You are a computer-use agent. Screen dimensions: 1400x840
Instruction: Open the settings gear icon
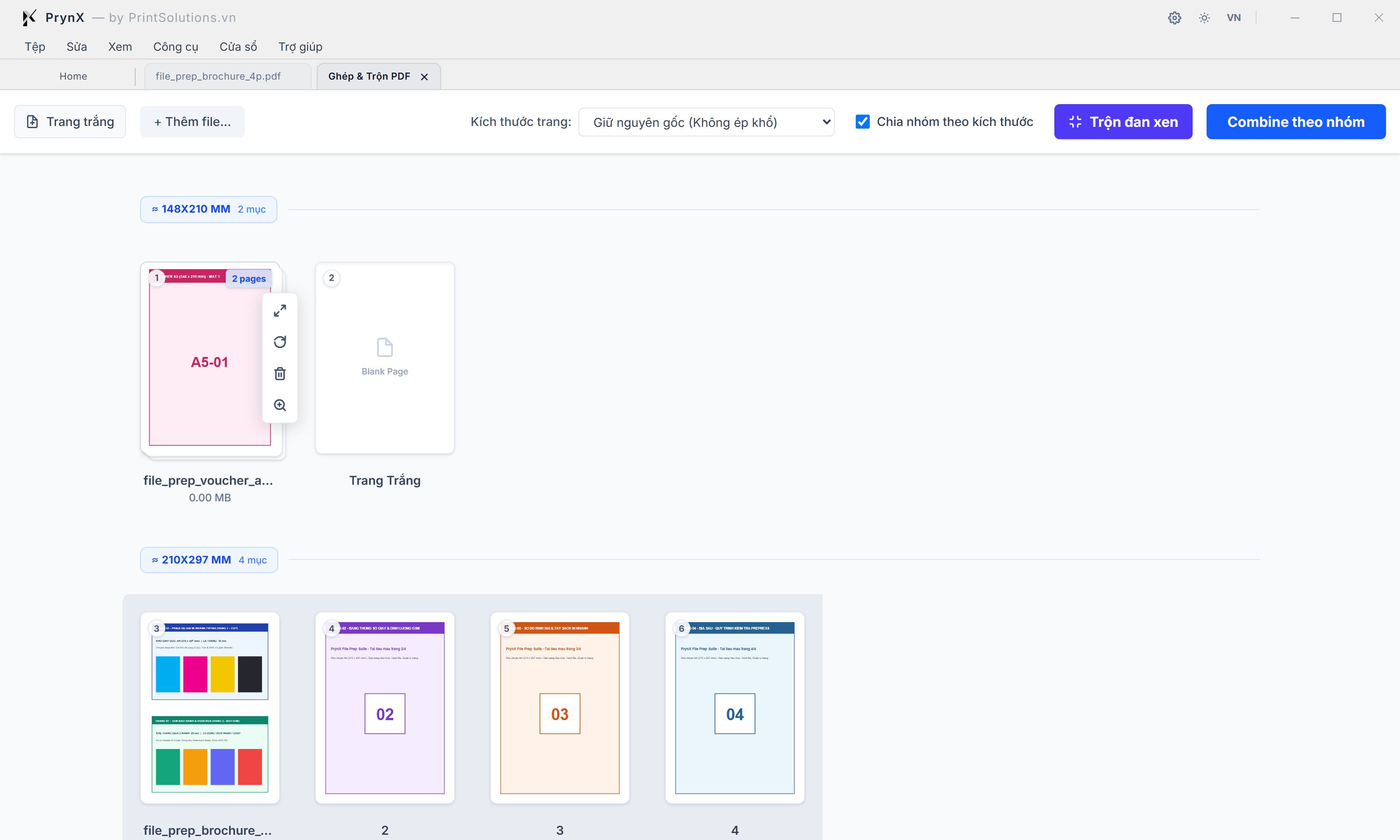click(x=1174, y=17)
